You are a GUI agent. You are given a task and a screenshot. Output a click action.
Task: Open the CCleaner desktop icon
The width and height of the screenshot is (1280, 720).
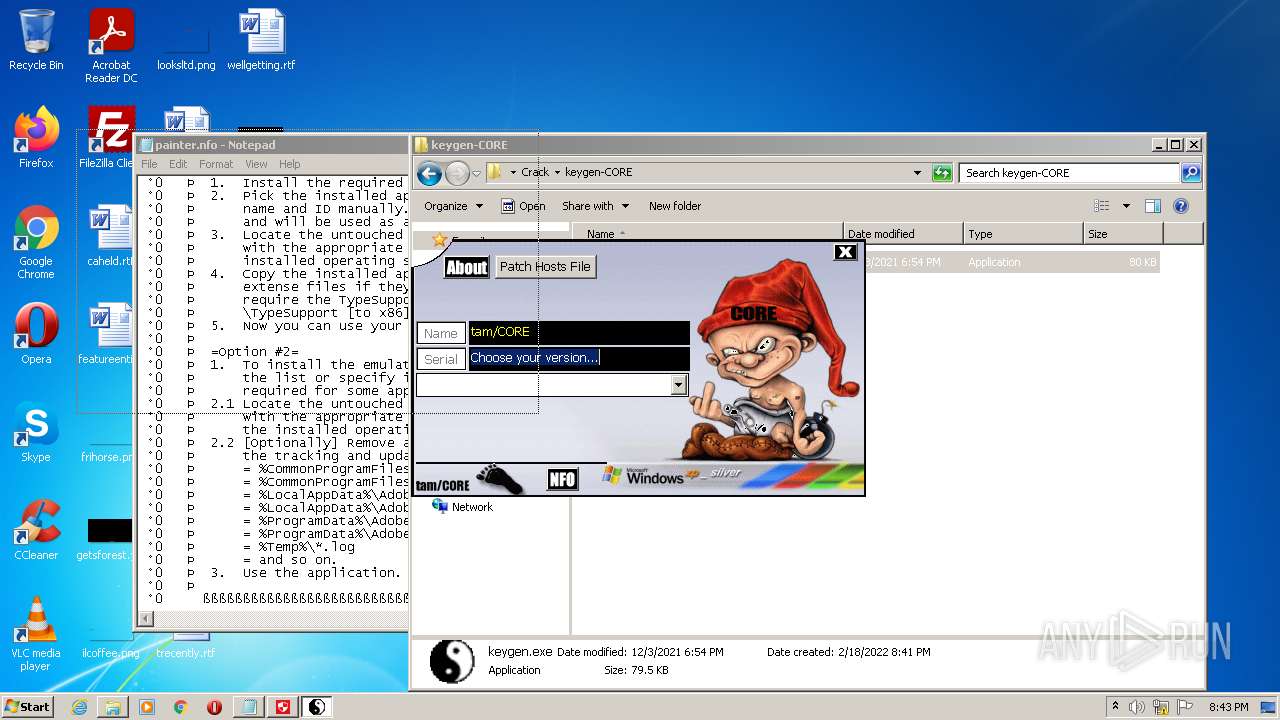[36, 530]
